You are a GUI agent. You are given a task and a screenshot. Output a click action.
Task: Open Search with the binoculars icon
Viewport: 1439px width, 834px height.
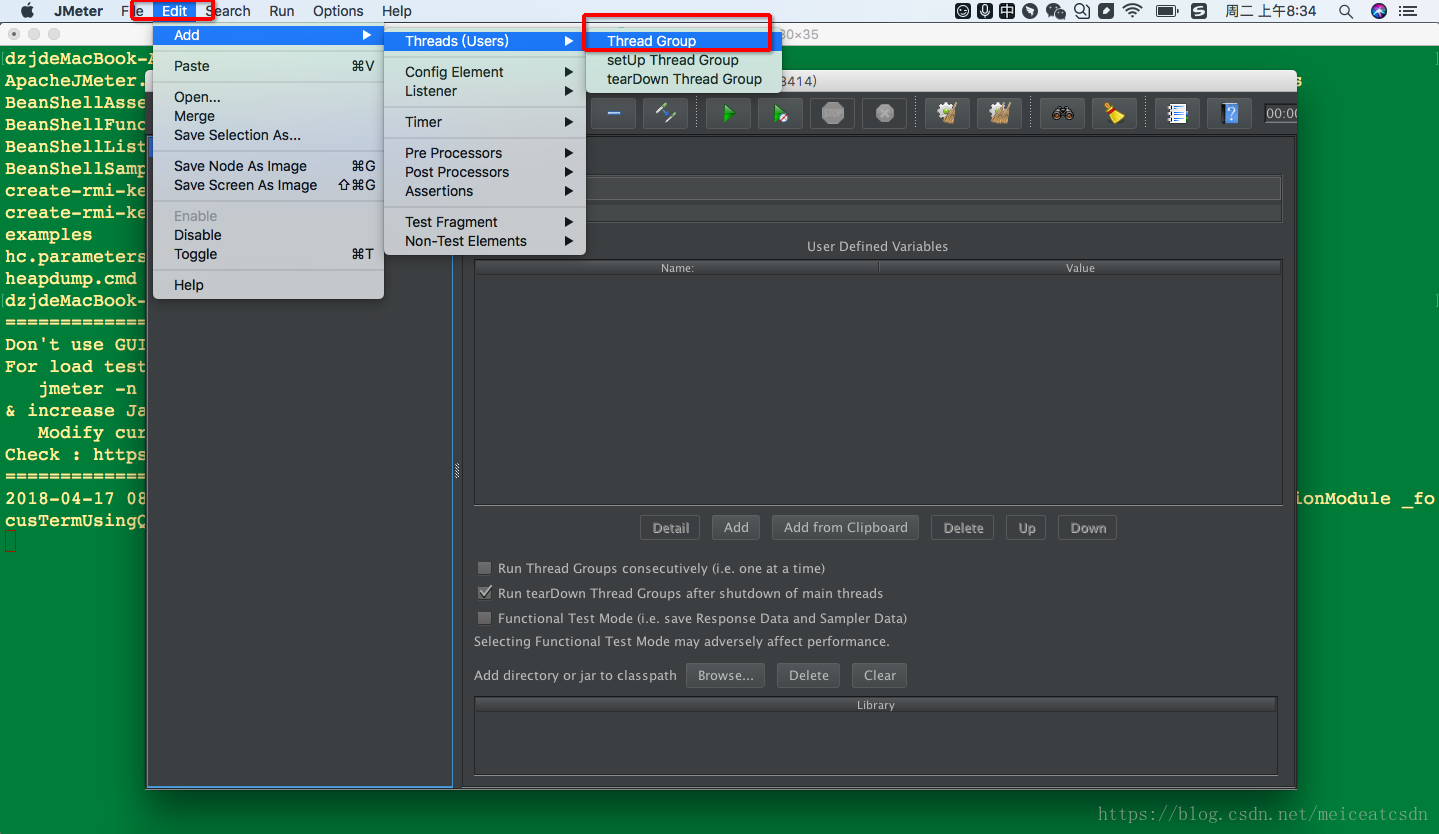point(1062,113)
